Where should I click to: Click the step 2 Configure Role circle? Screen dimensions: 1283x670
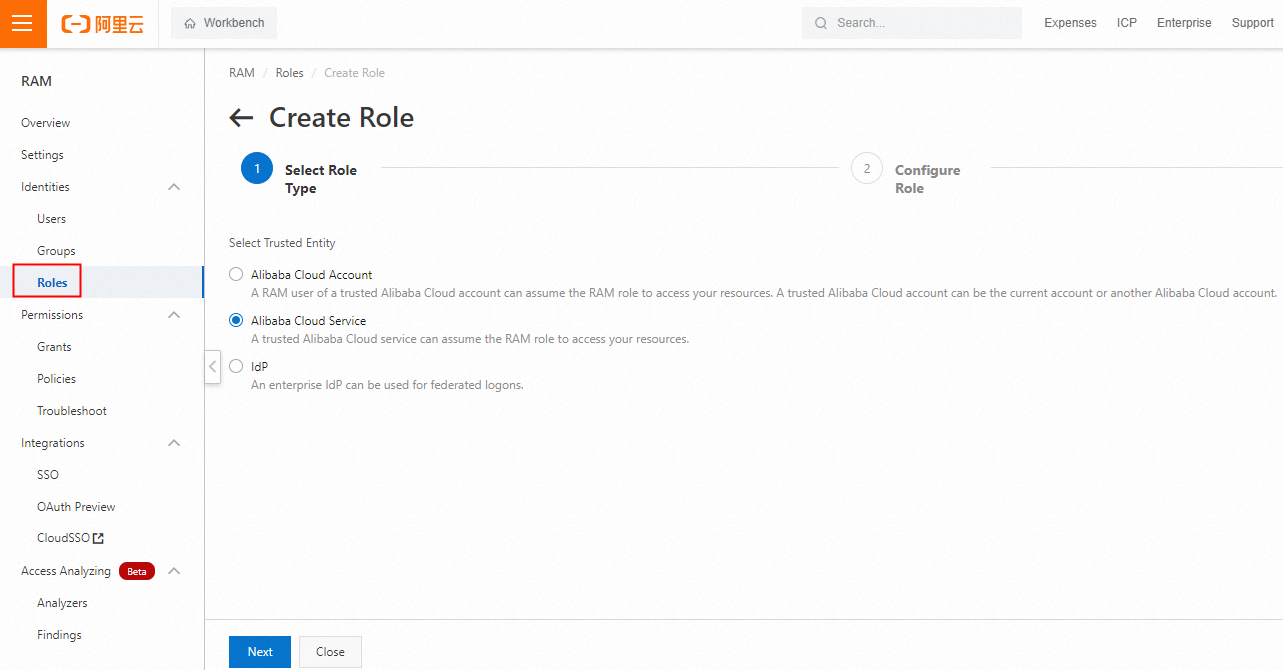tap(866, 169)
